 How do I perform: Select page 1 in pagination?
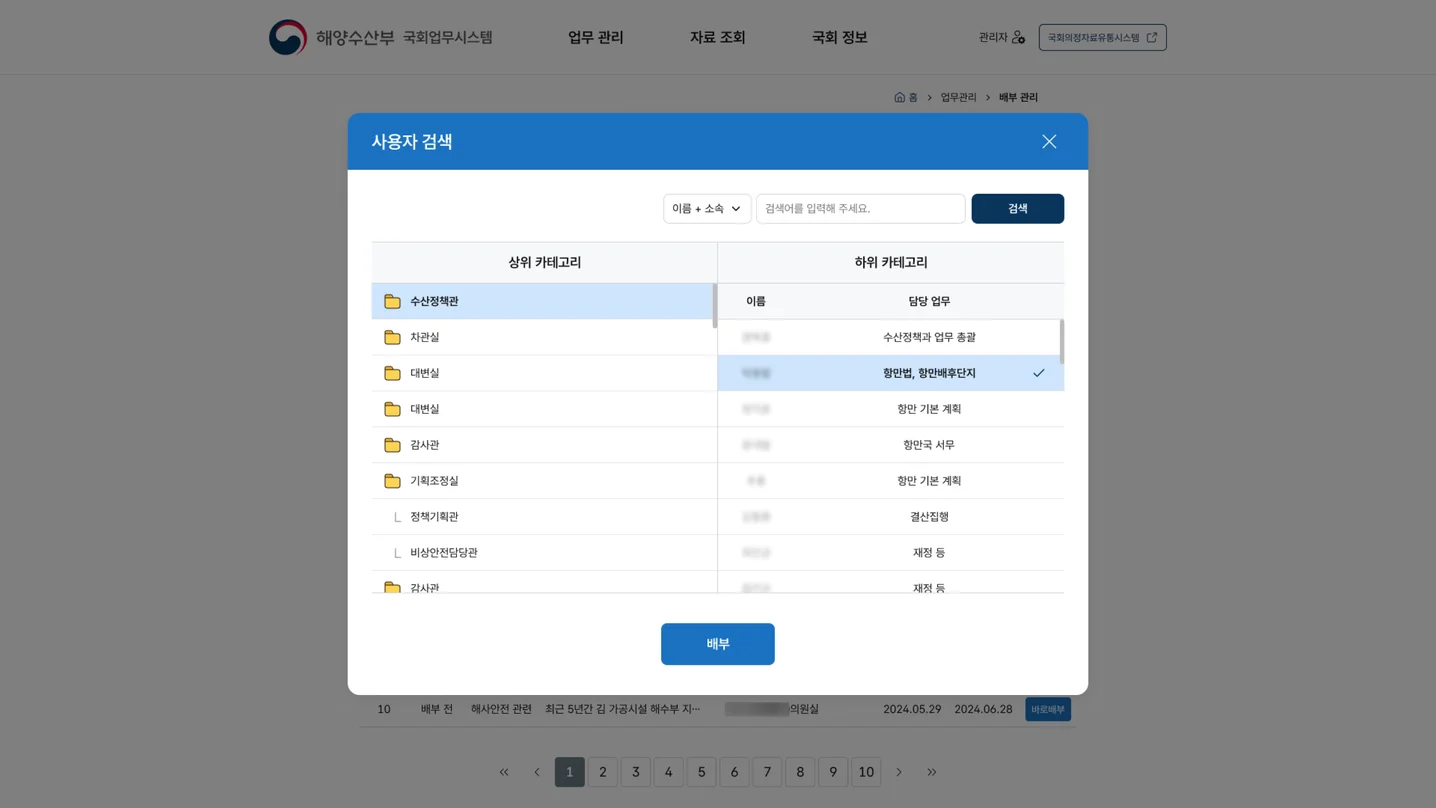[x=570, y=772]
